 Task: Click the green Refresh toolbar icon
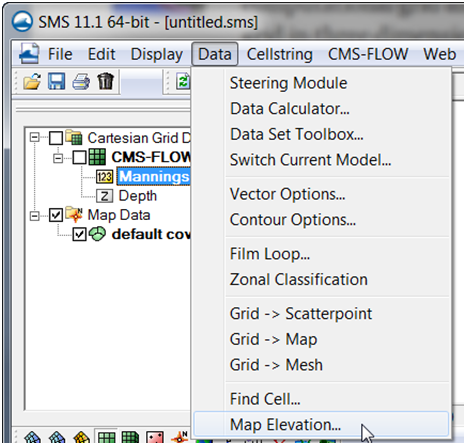[183, 82]
